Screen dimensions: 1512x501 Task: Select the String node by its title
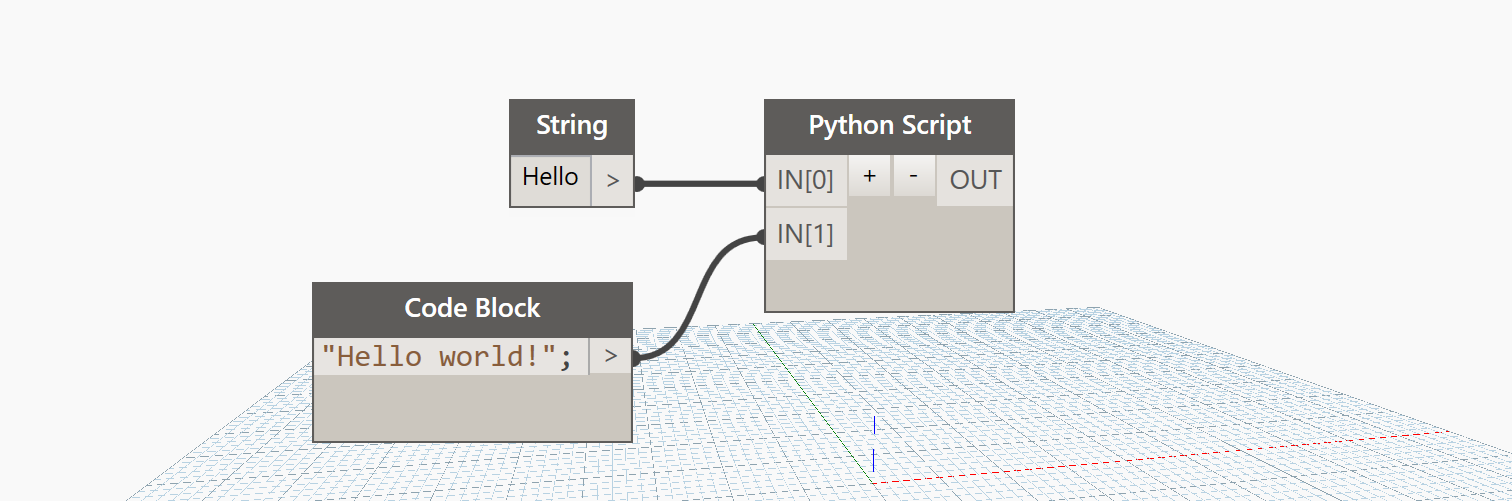[x=572, y=125]
